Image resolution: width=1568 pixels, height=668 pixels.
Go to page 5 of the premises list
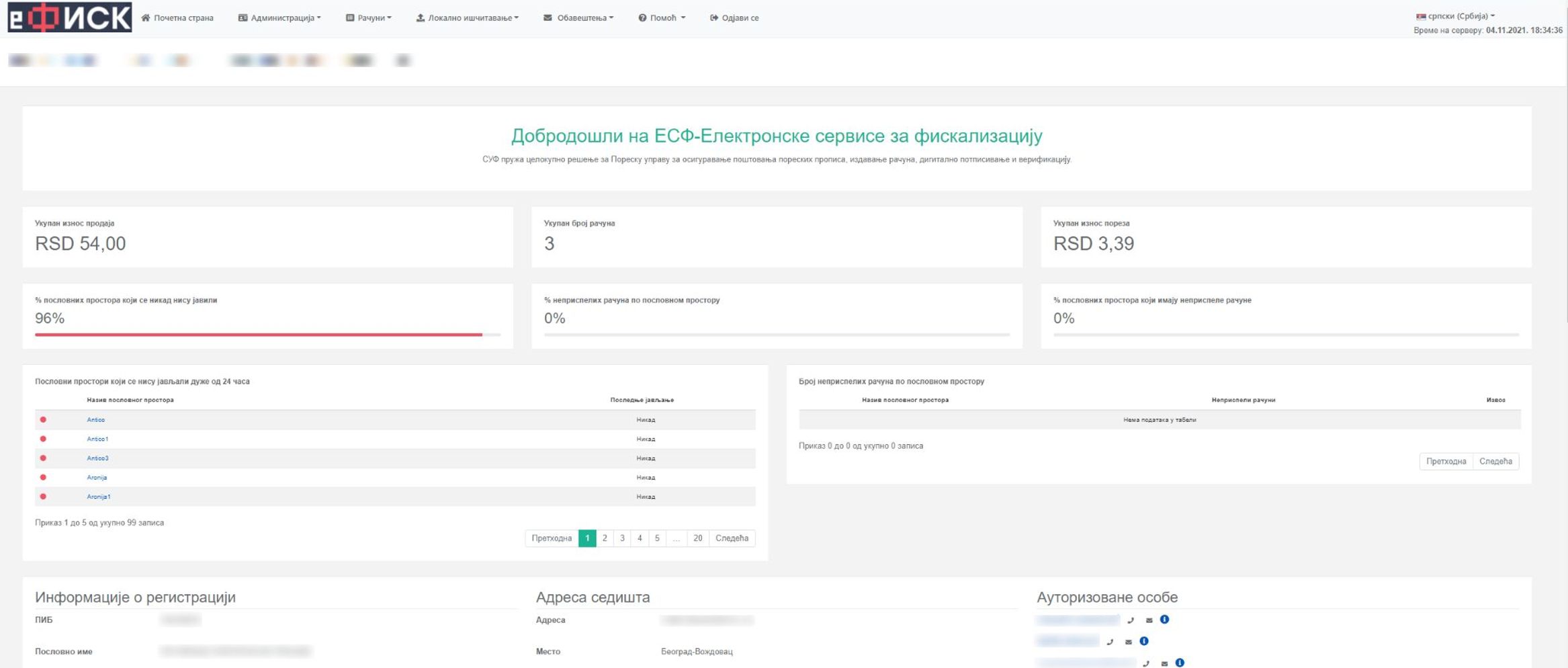[657, 538]
